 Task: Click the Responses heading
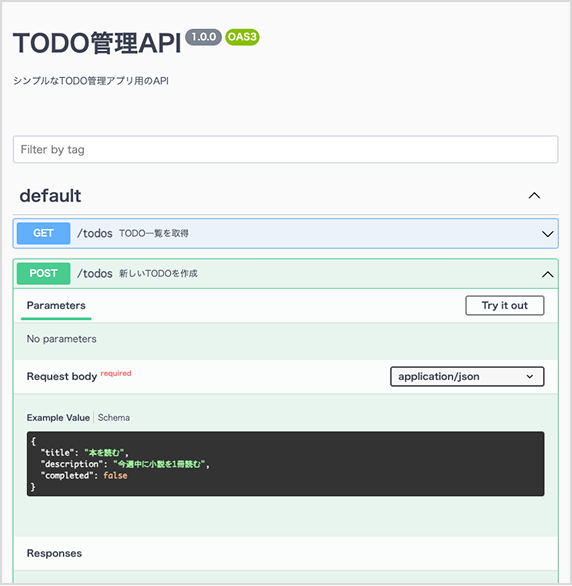tap(54, 553)
